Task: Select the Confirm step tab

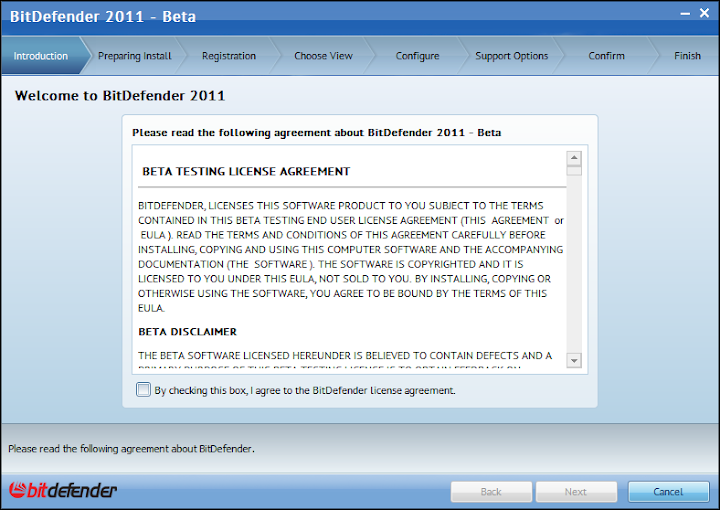Action: 606,56
